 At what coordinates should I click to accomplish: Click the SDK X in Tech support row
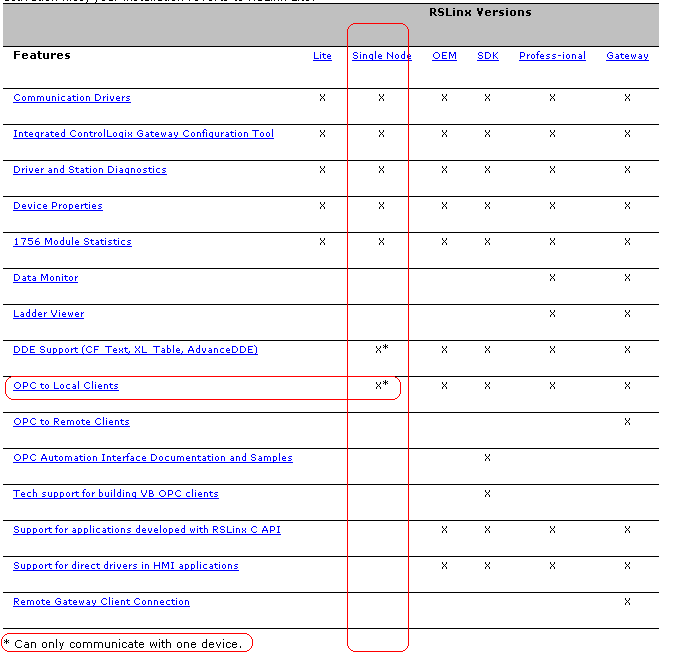click(x=487, y=494)
